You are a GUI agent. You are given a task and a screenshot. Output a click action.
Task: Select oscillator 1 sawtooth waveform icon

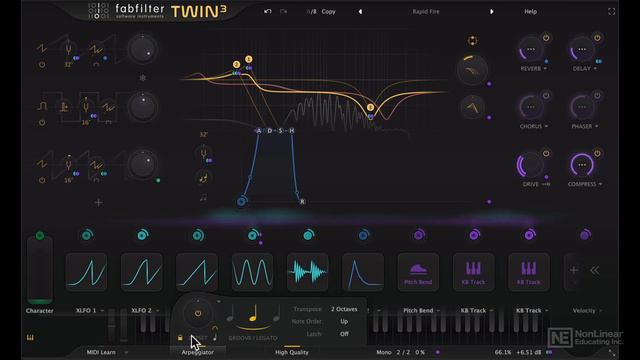pos(42,49)
